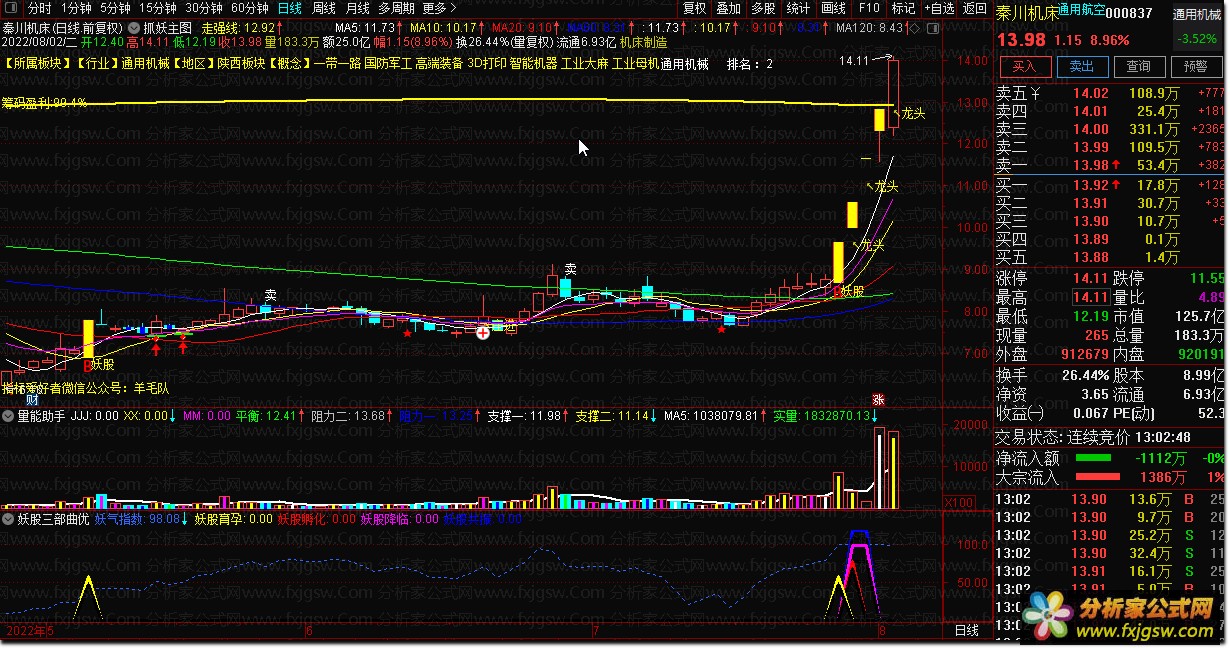Open the 复权 adjustment menu
This screenshot has height=648, width=1230.
[x=694, y=8]
